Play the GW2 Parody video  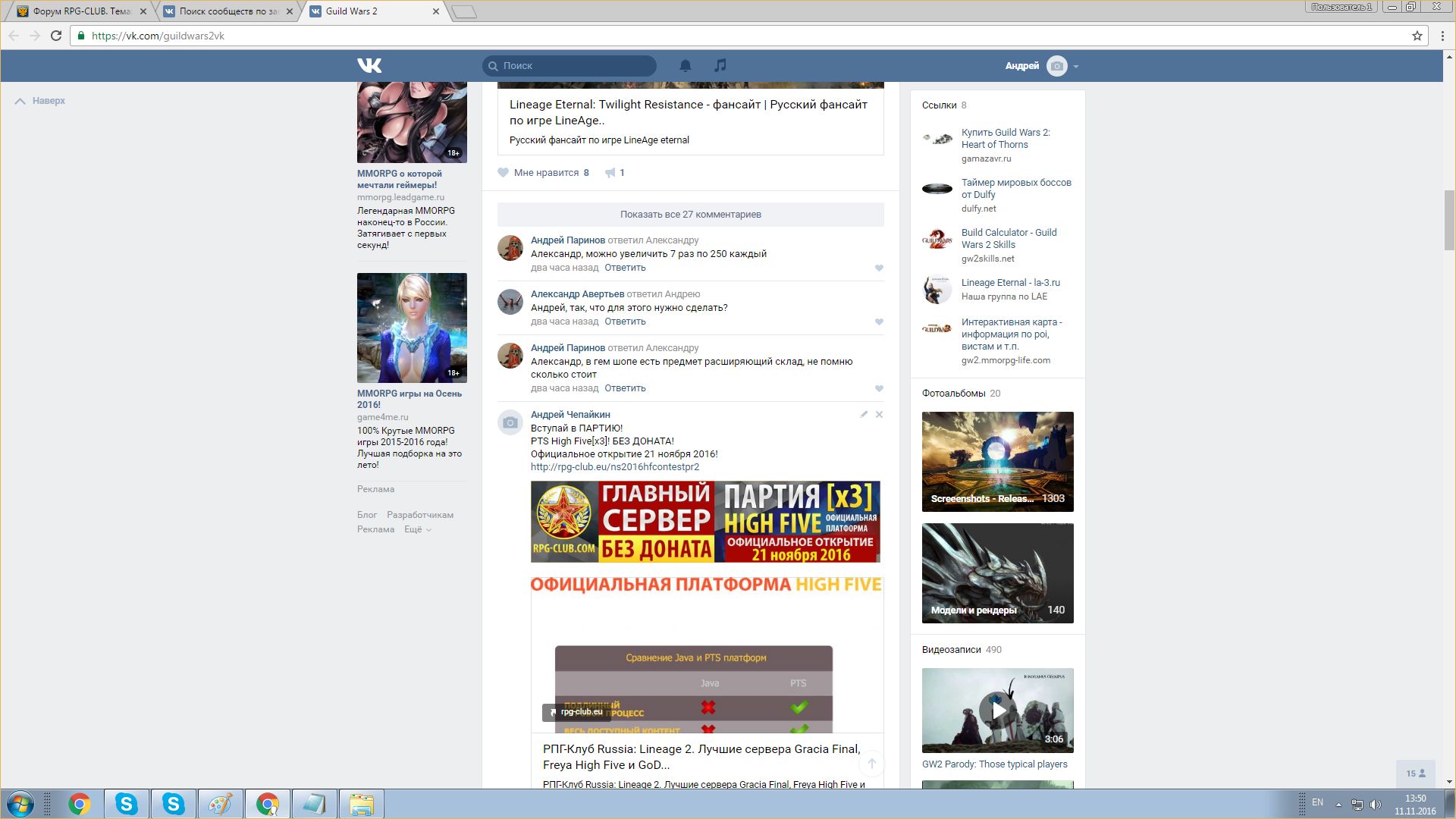[998, 711]
